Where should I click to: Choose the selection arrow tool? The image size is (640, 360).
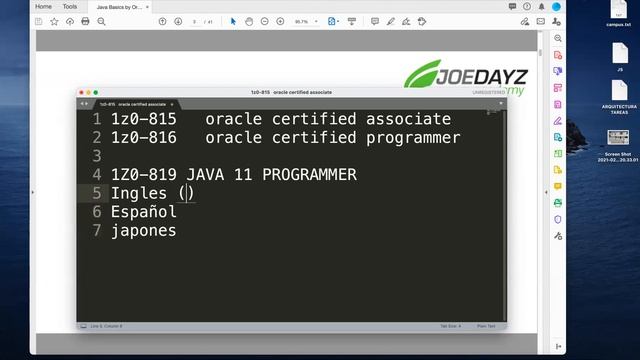point(233,22)
